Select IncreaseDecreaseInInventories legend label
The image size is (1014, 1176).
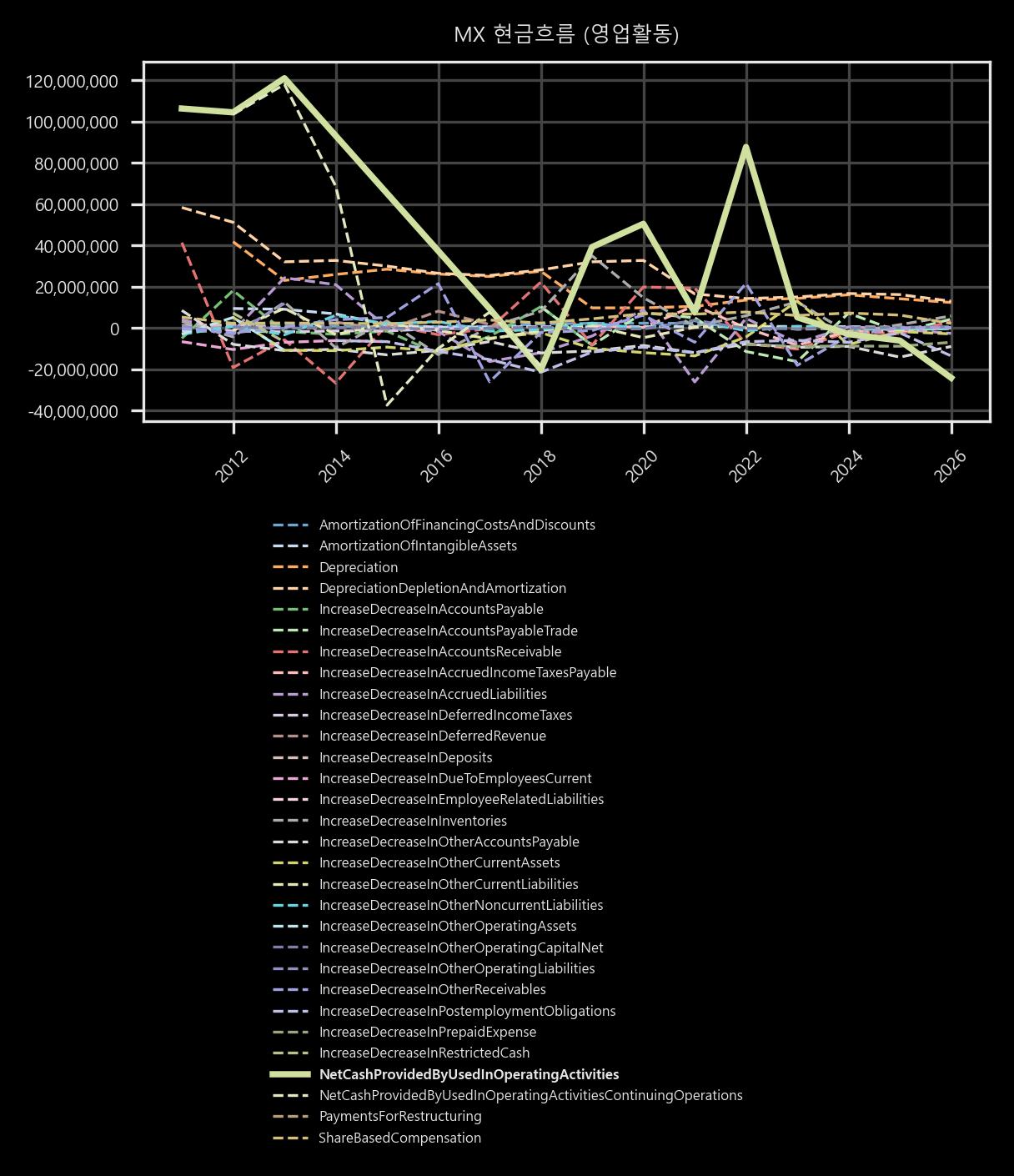pyautogui.click(x=413, y=821)
